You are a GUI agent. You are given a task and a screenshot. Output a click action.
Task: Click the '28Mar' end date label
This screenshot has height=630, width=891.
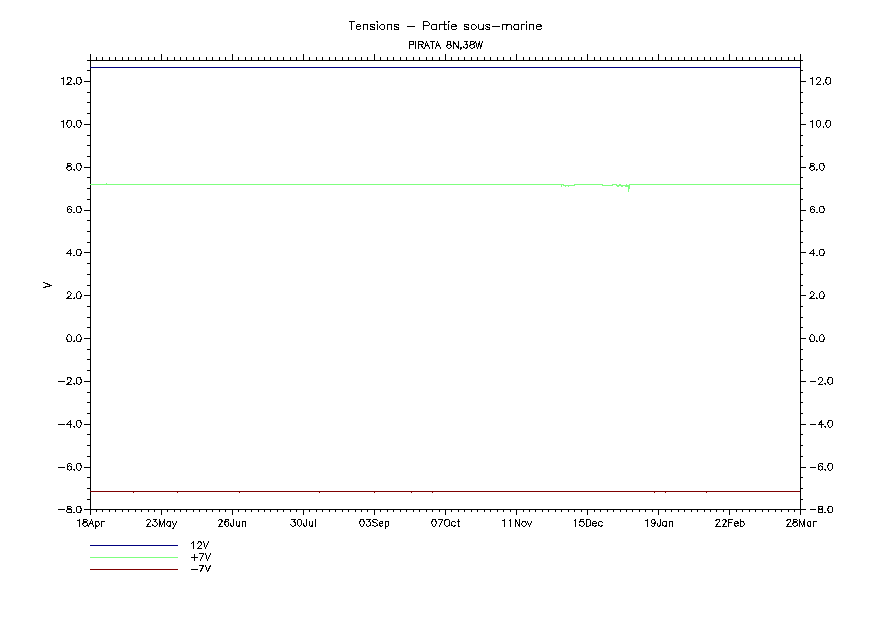click(x=800, y=523)
